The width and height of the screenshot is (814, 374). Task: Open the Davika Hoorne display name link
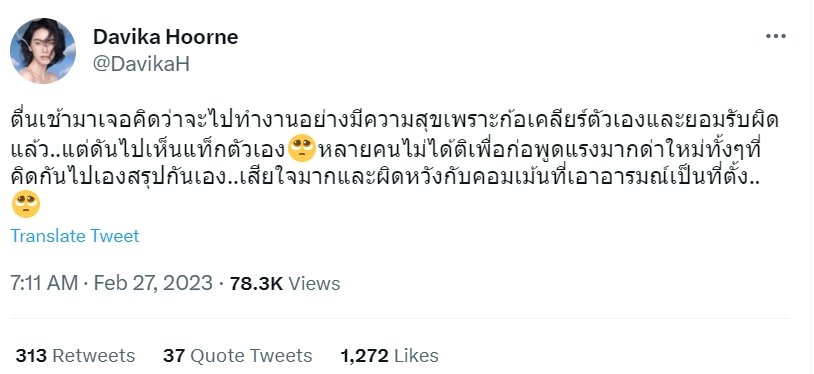click(x=165, y=37)
